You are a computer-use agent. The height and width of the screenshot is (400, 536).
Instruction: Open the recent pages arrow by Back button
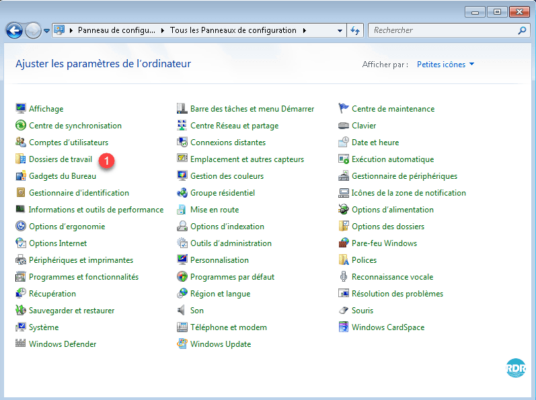pos(46,31)
